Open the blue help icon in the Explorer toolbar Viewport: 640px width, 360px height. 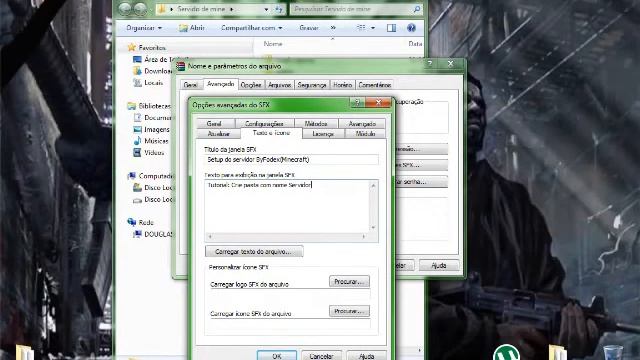pyautogui.click(x=411, y=28)
